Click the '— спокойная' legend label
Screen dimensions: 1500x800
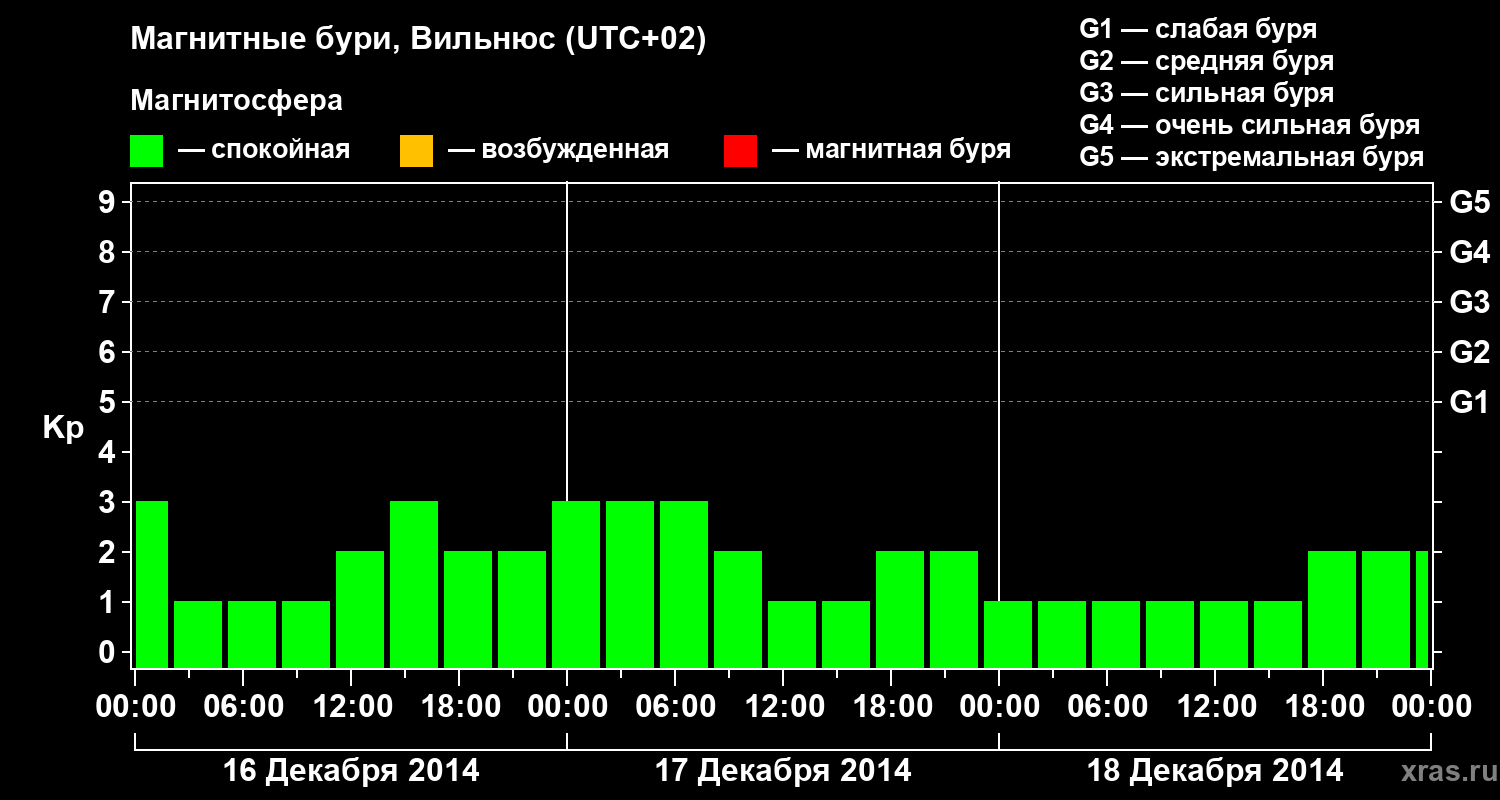tap(264, 151)
